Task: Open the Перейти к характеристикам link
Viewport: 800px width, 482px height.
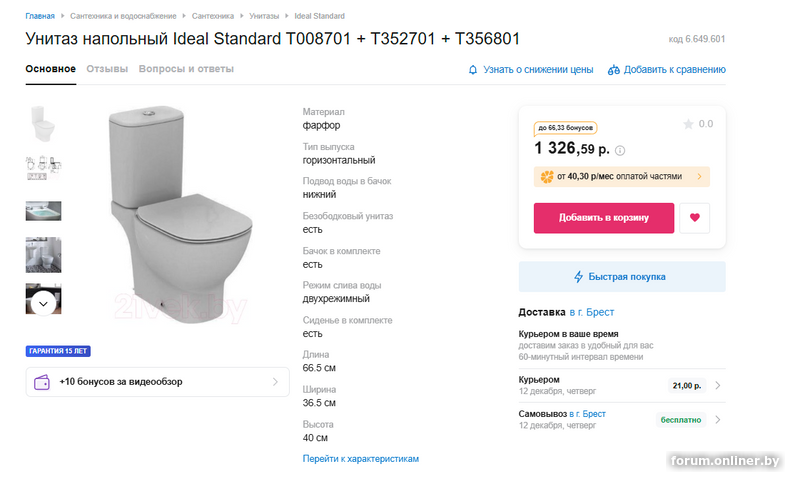Action: click(360, 459)
